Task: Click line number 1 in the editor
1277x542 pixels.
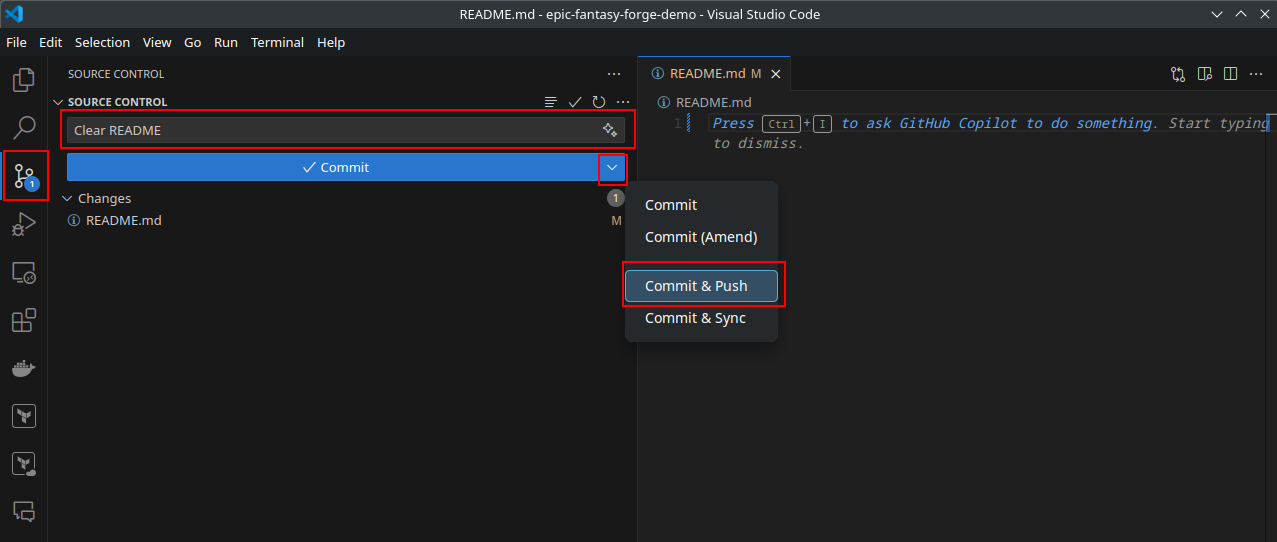Action: [677, 124]
